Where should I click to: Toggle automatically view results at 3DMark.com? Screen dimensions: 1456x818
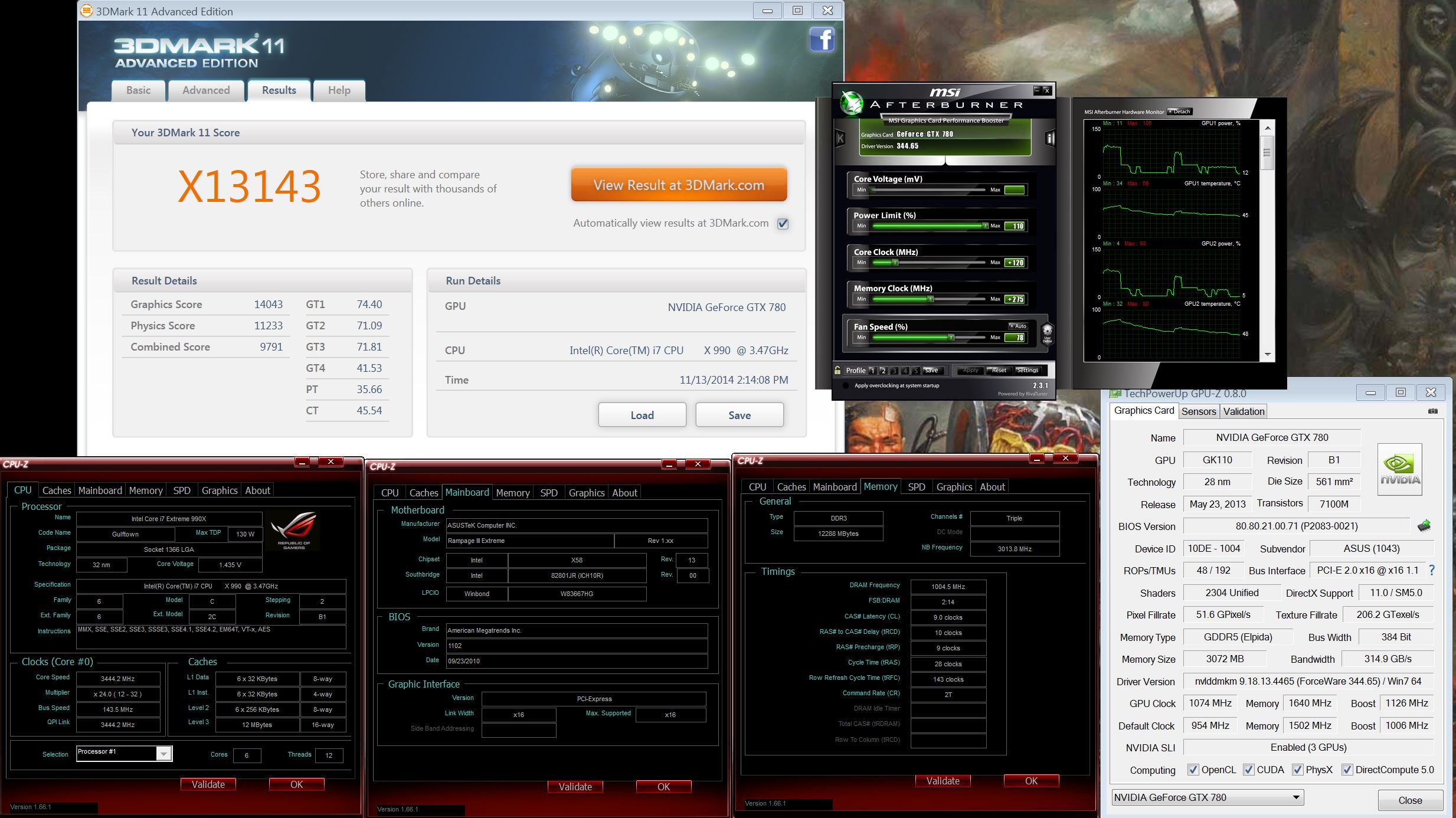click(x=783, y=224)
